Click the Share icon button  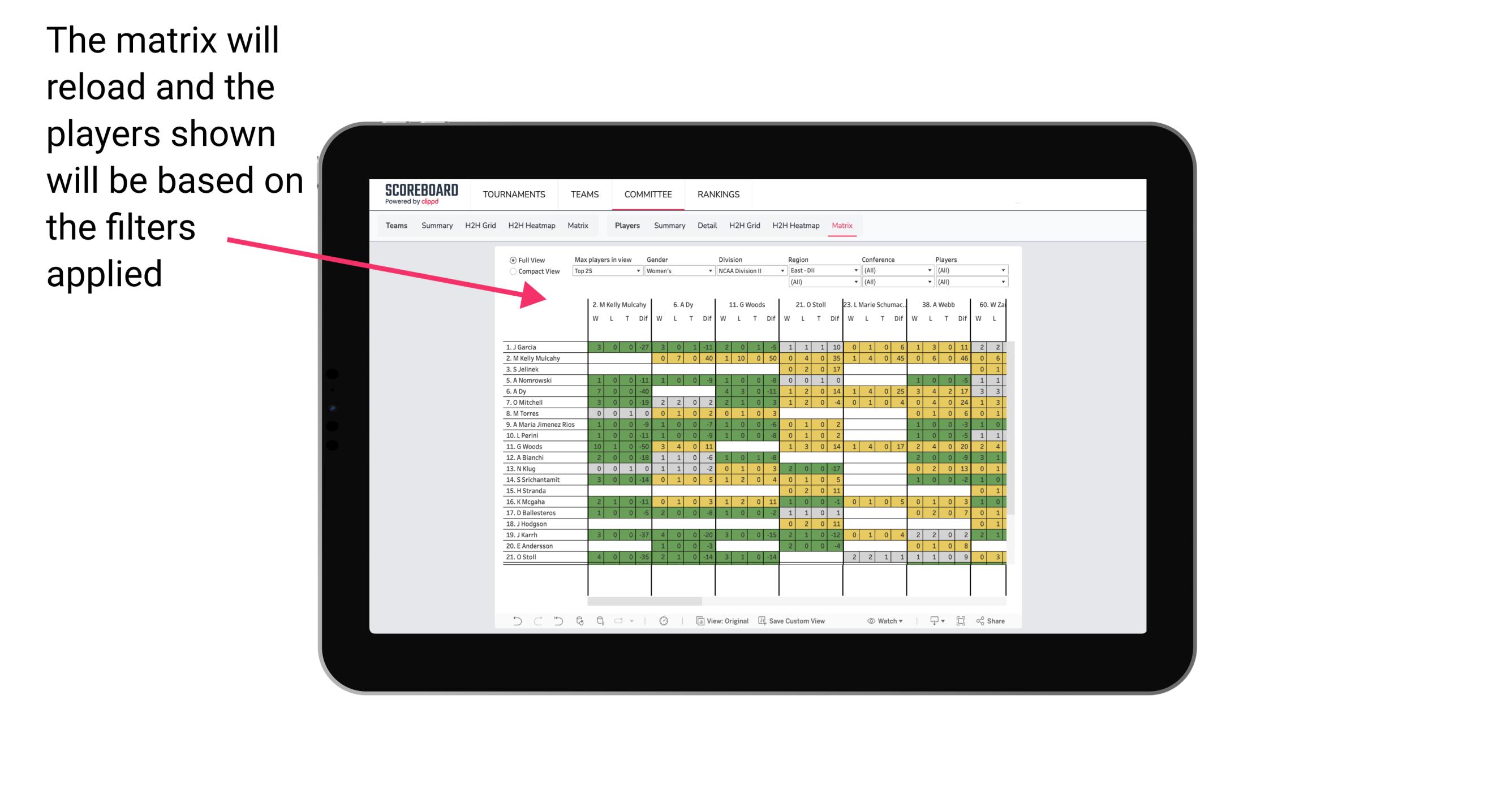click(994, 621)
